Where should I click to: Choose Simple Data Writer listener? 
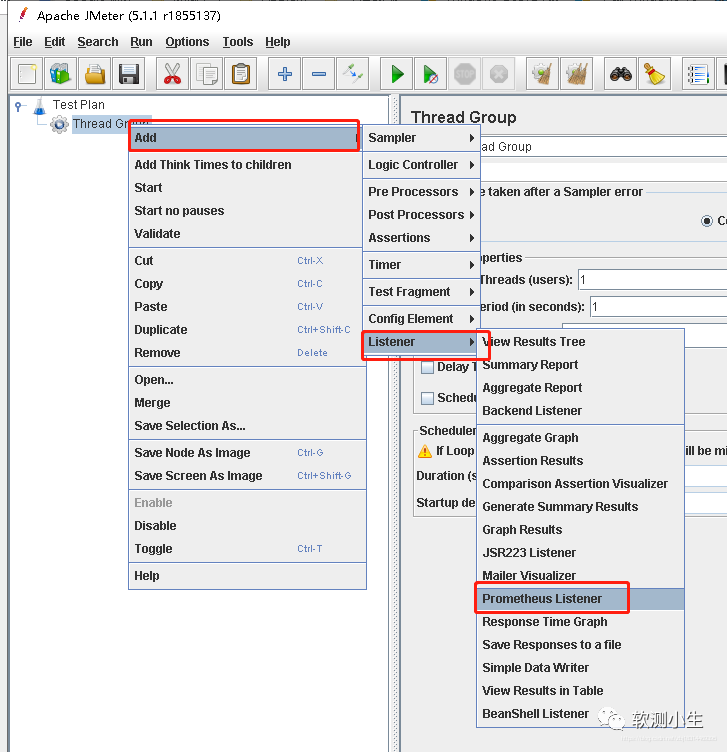580,668
